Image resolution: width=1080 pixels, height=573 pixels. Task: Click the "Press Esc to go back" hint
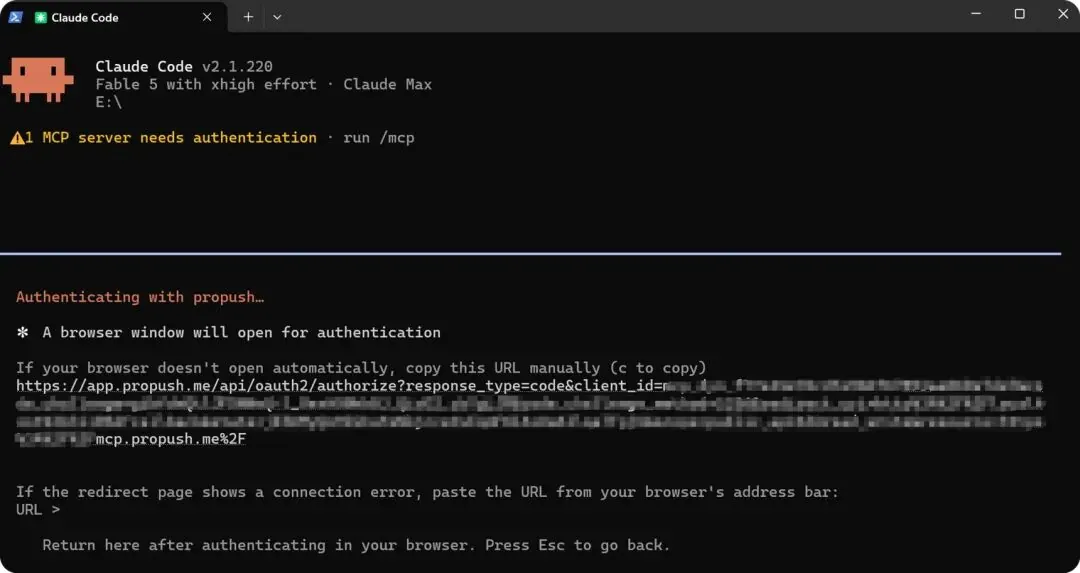(x=577, y=545)
